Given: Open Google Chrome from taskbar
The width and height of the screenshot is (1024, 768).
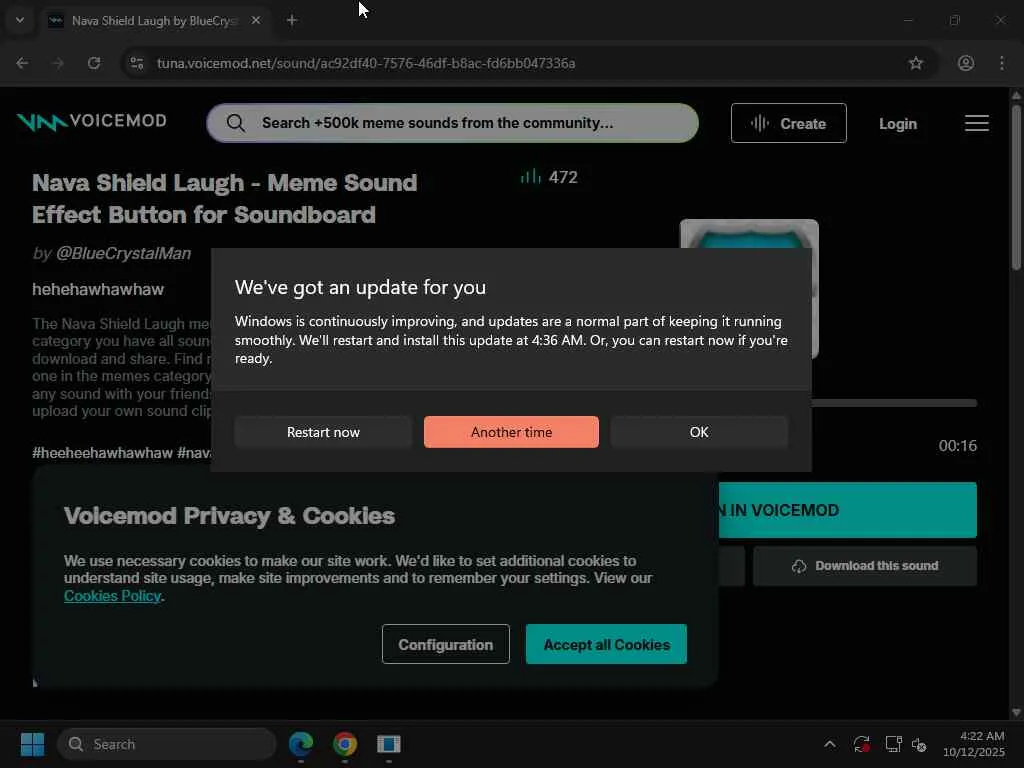Looking at the screenshot, I should [345, 744].
